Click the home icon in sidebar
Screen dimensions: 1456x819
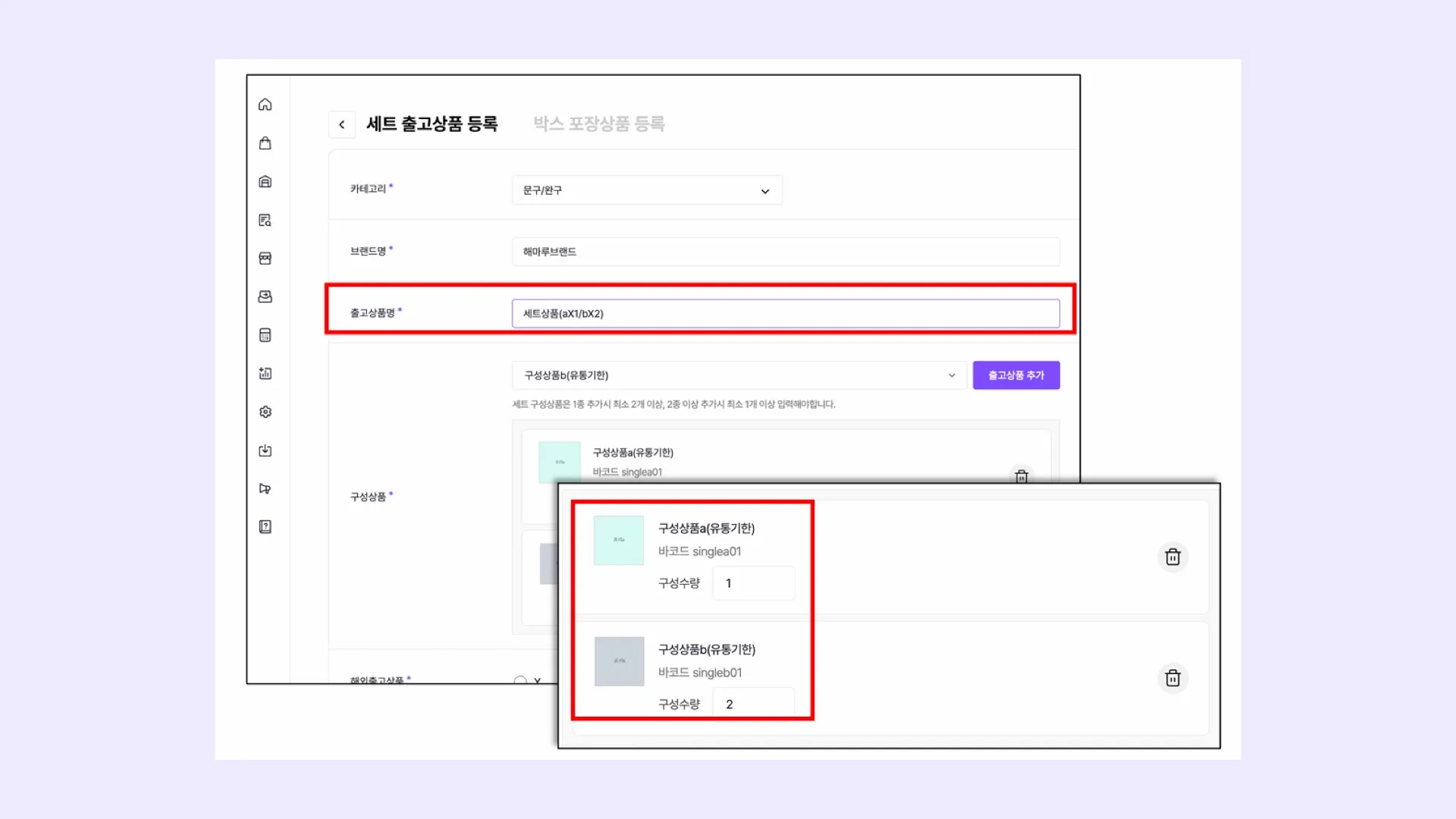coord(265,105)
